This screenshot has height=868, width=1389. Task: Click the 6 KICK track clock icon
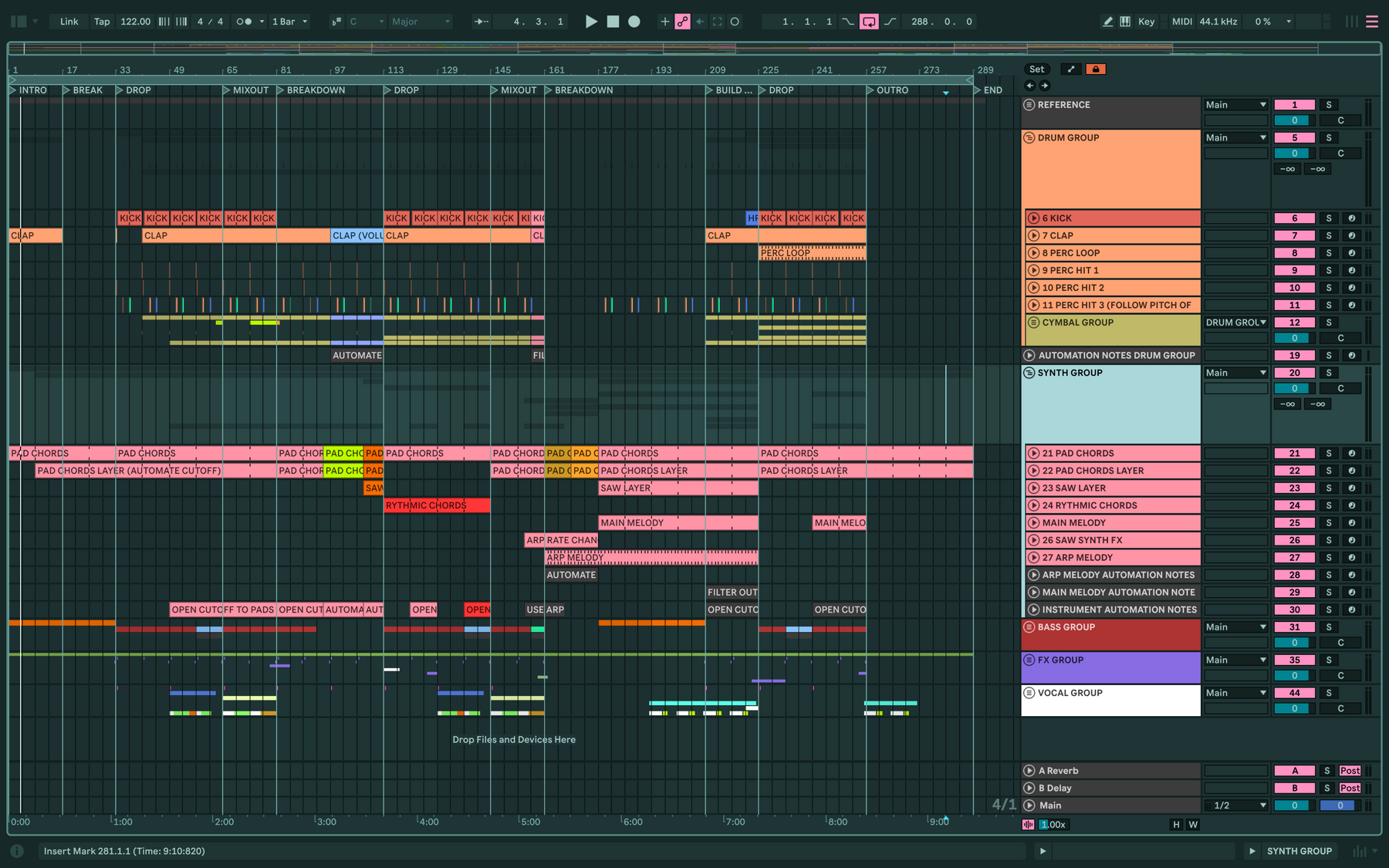click(1352, 218)
